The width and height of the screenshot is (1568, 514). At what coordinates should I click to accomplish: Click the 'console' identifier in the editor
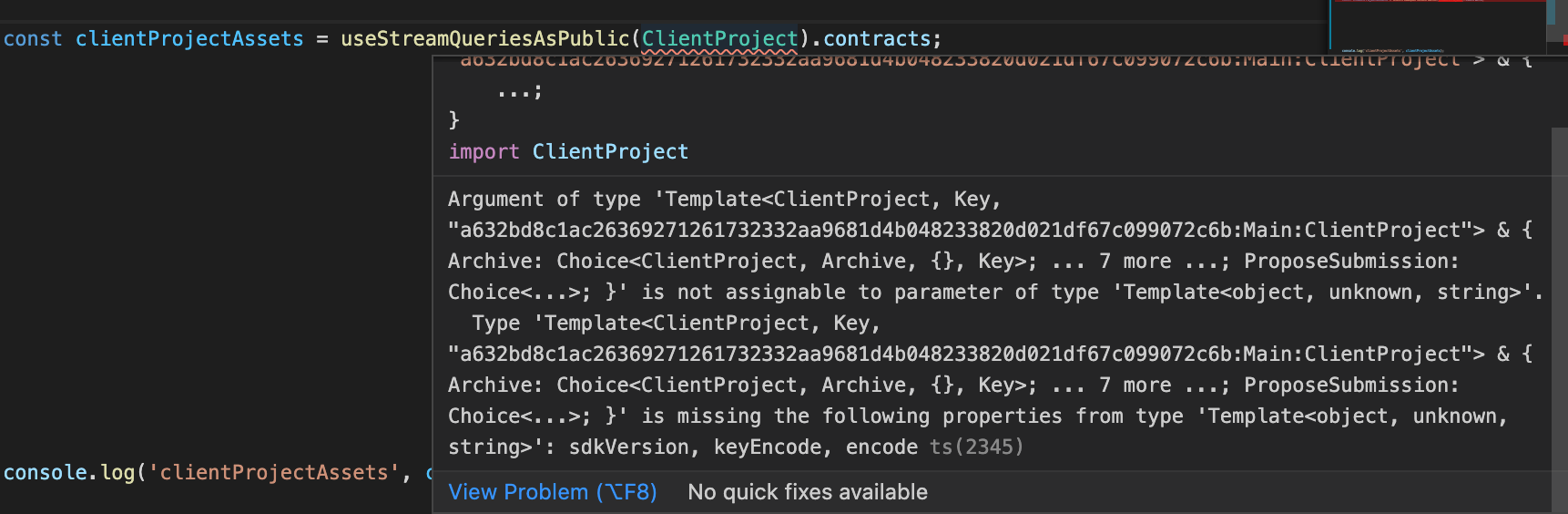46,473
